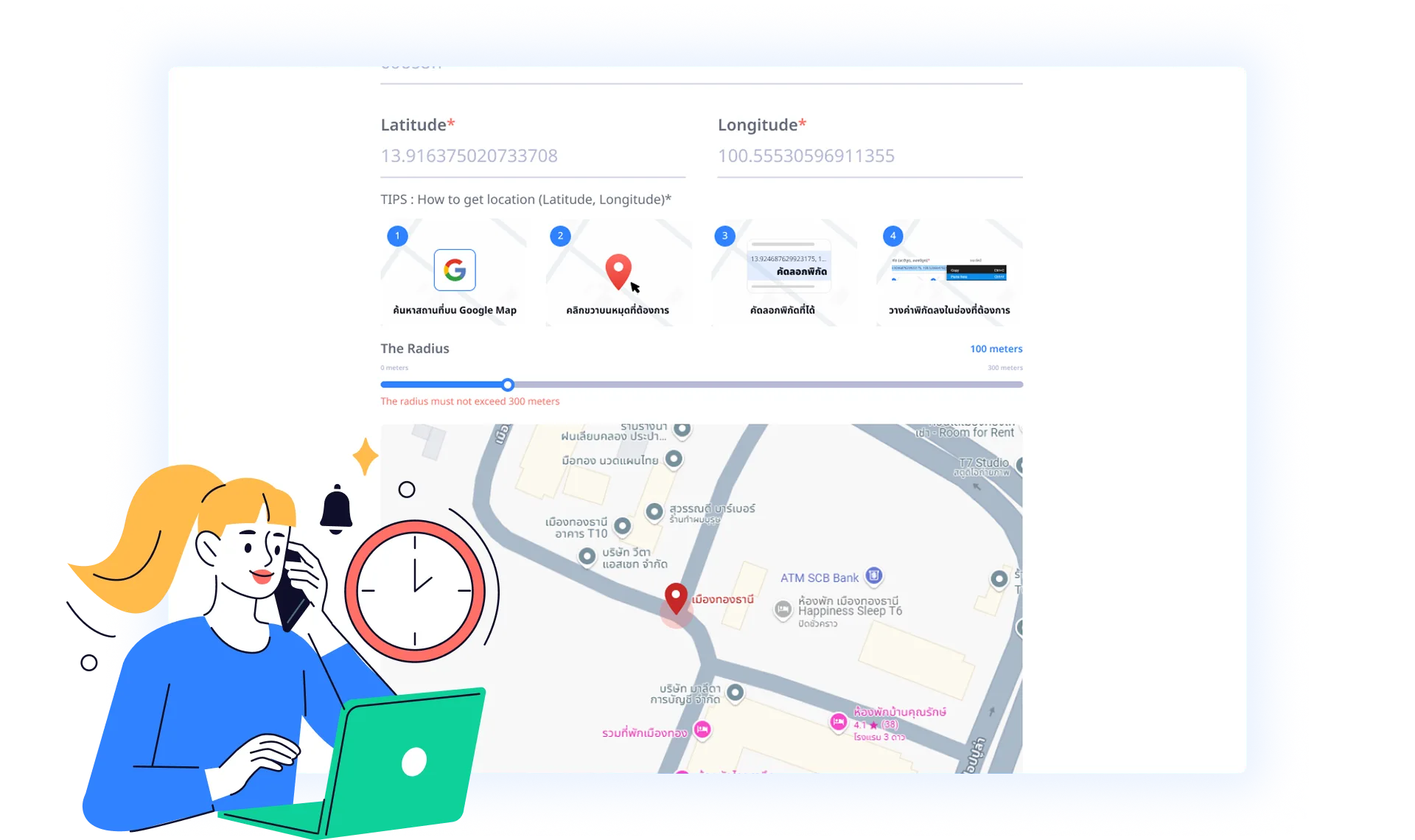Click the สุวรรณดี บาร์เบอร์ shop marker
The width and height of the screenshot is (1415, 840).
click(654, 511)
